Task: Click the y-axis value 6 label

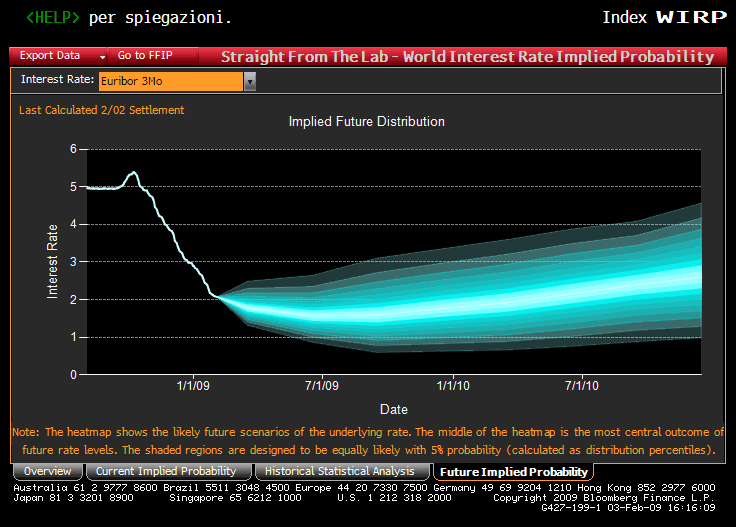Action: pos(73,149)
